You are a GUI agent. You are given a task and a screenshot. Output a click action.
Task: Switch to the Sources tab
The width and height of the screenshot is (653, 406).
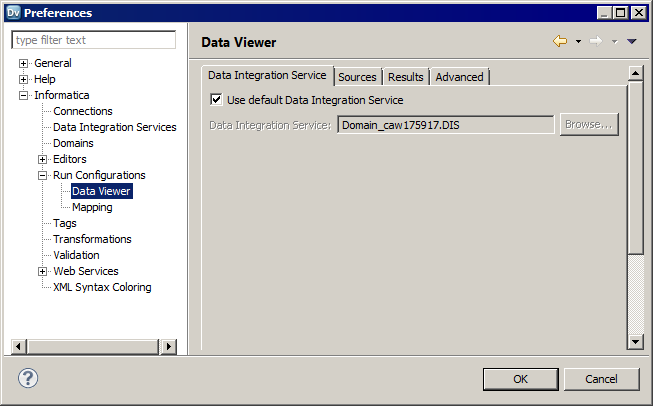pos(357,77)
